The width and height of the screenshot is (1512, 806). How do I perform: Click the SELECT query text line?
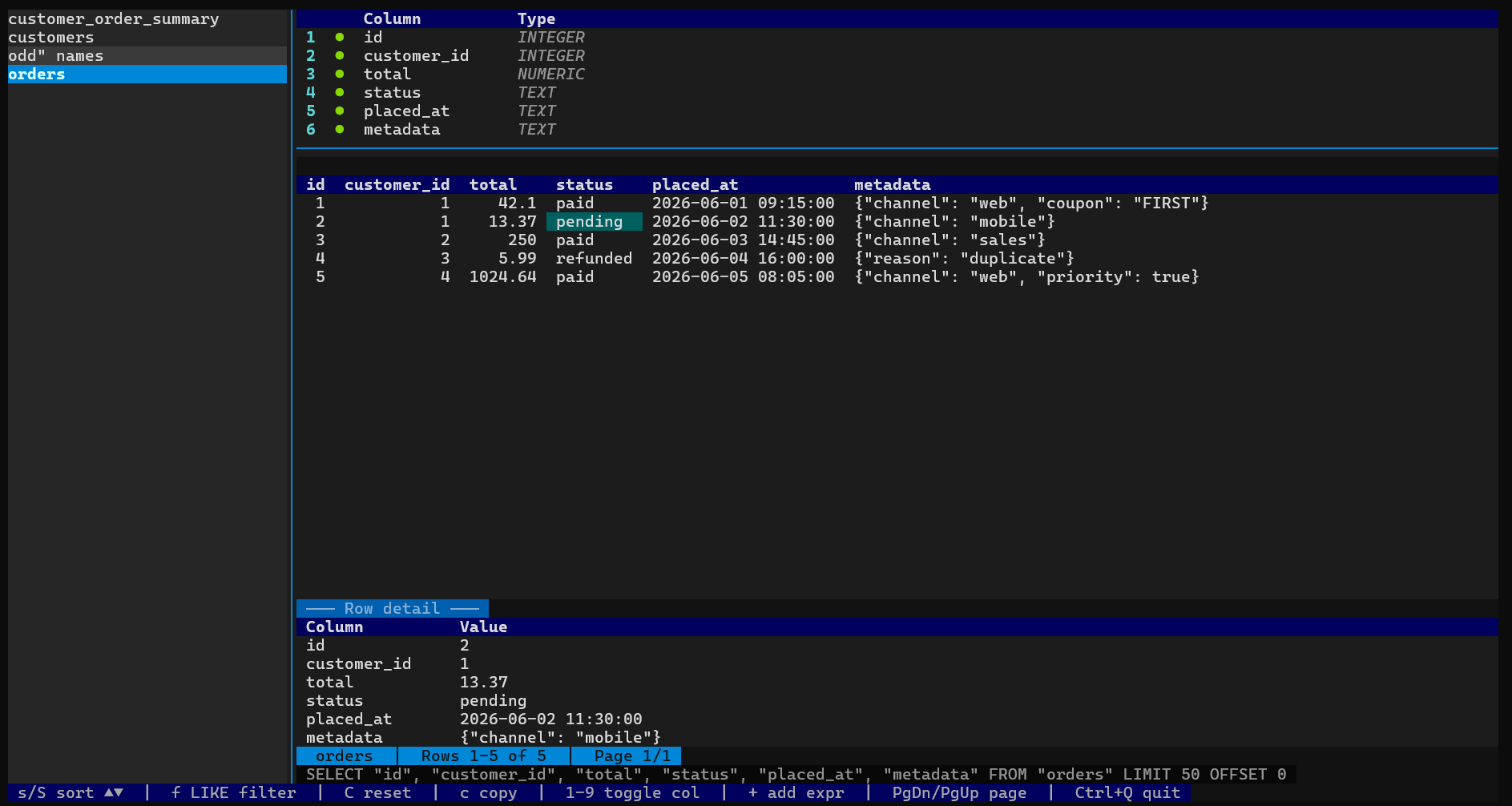pyautogui.click(x=796, y=774)
